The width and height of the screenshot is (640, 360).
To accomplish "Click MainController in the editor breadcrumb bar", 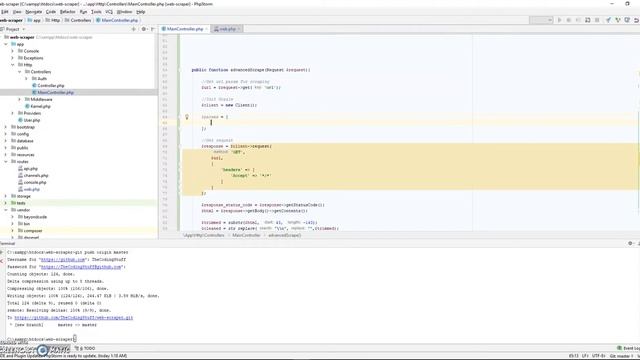I will (x=246, y=236).
